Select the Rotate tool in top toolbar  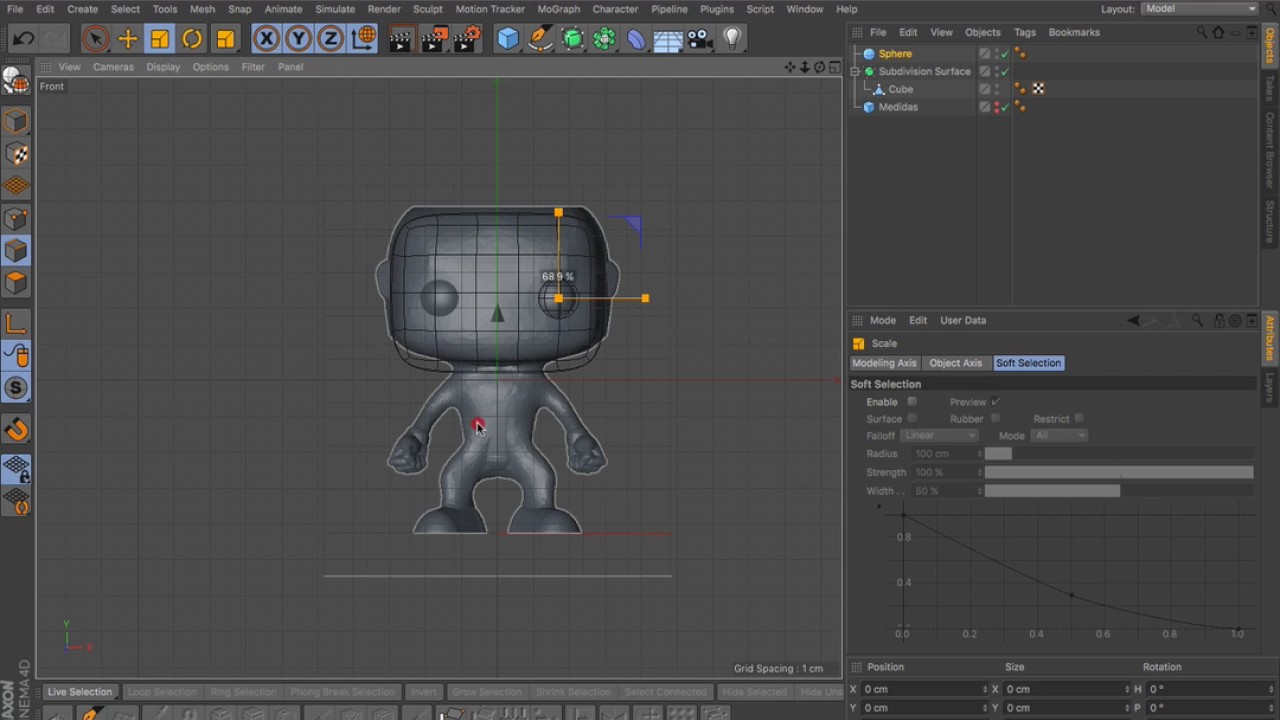point(192,39)
